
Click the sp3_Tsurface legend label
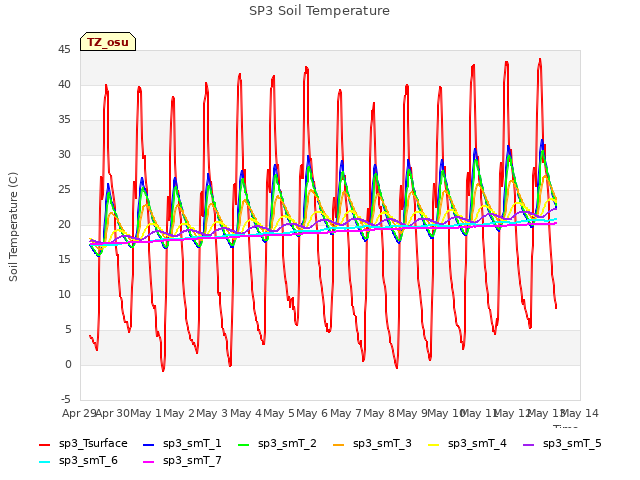[x=93, y=443]
